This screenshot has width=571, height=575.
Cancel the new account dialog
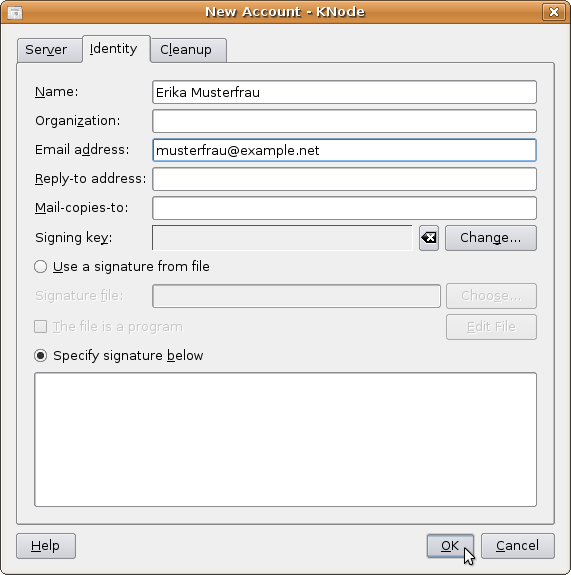click(x=517, y=546)
